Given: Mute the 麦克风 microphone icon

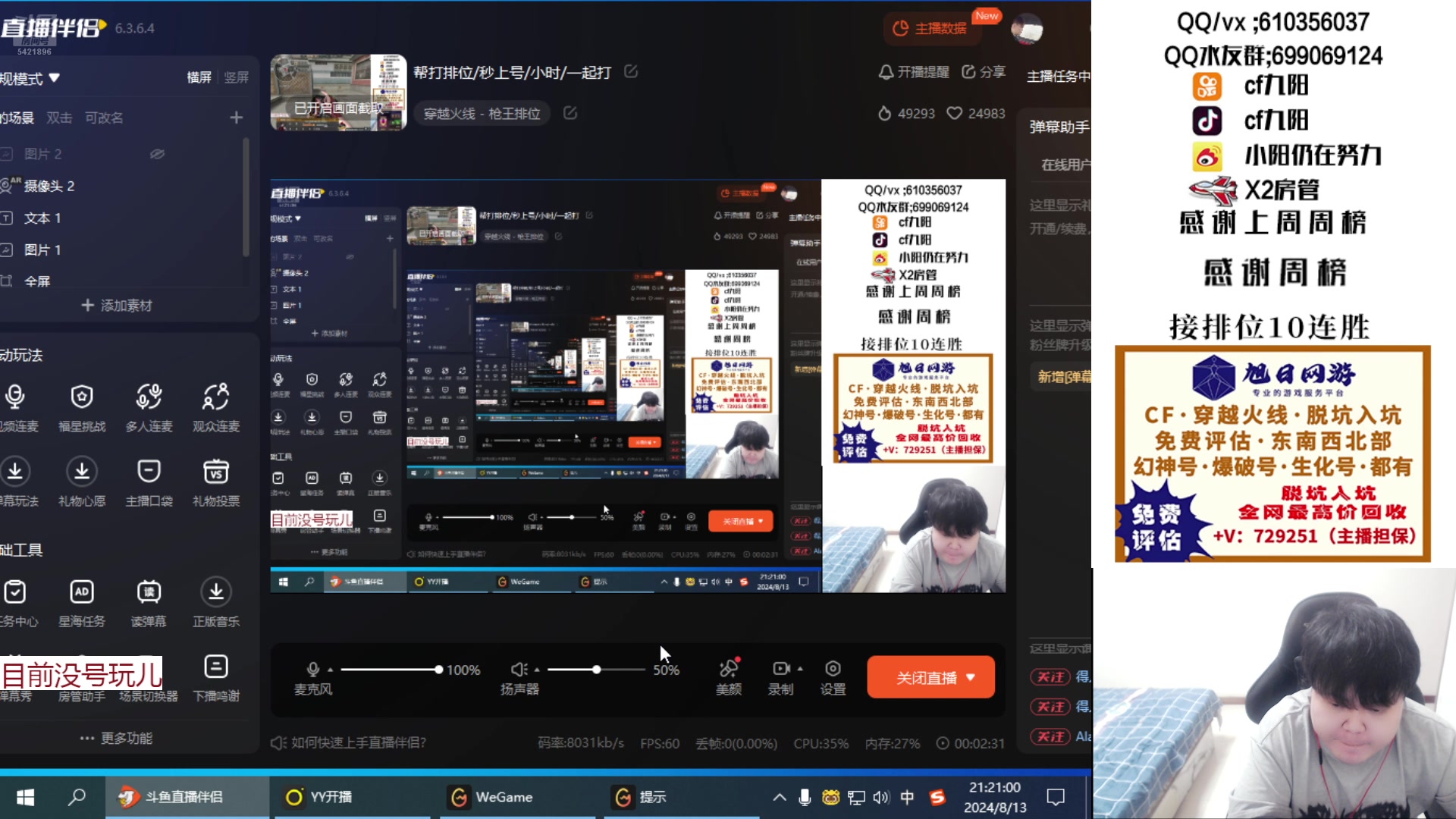Looking at the screenshot, I should [312, 669].
